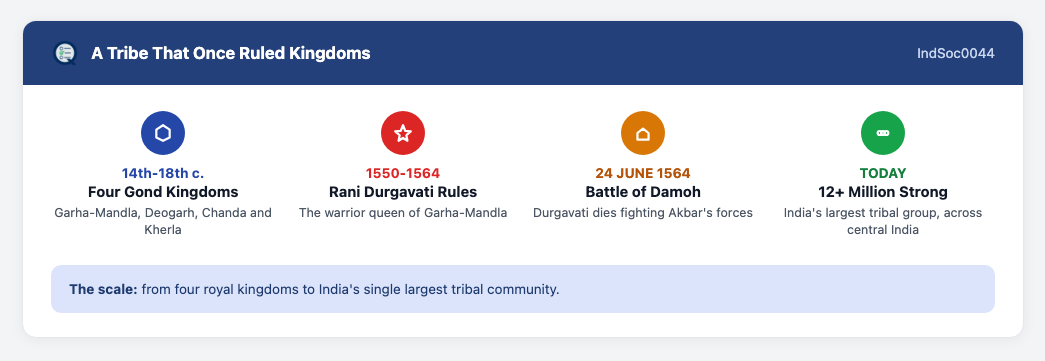Click 'The scale:' summary callout box
This screenshot has width=1045, height=361.
(522, 289)
